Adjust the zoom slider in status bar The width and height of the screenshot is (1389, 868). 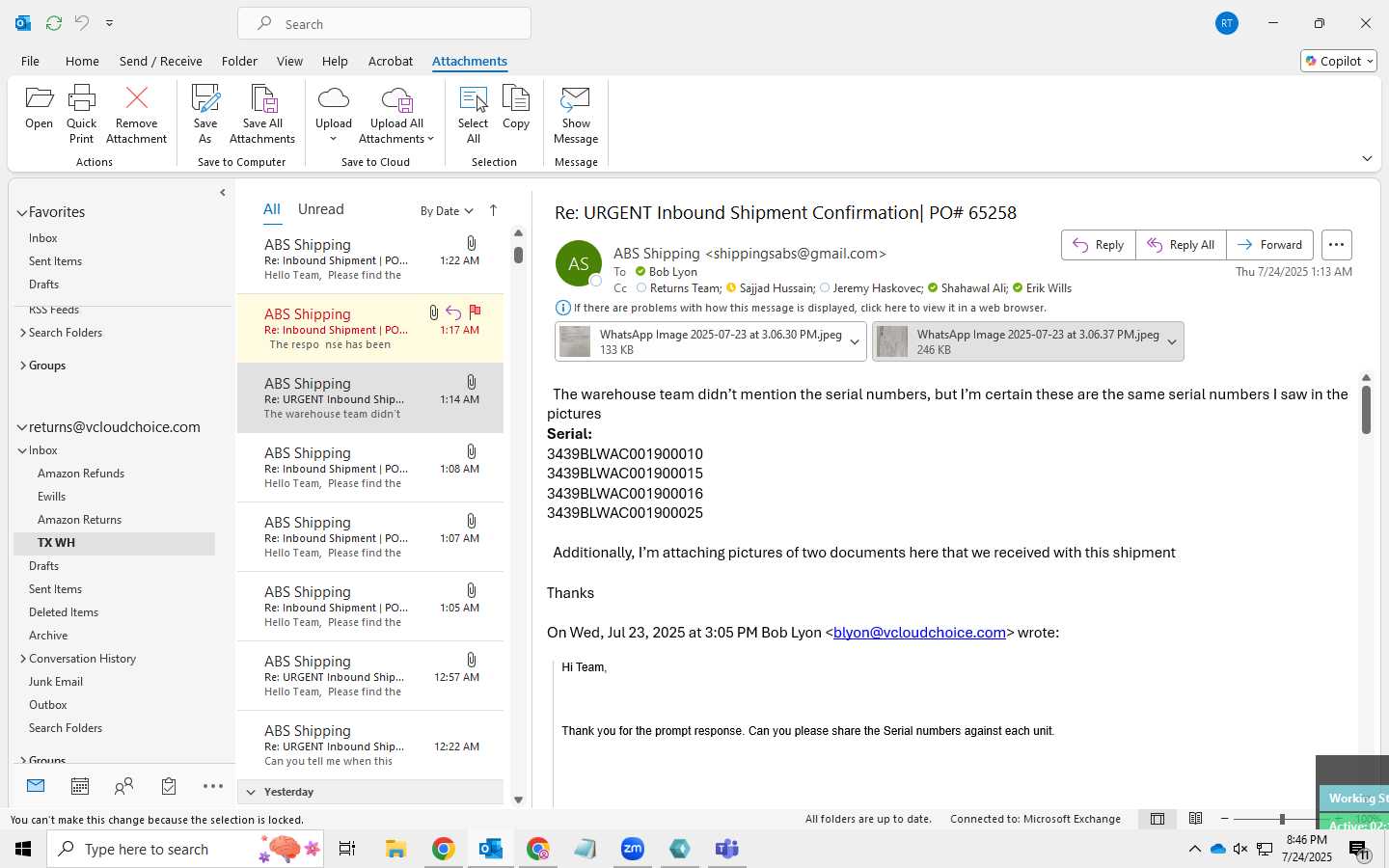(1282, 819)
